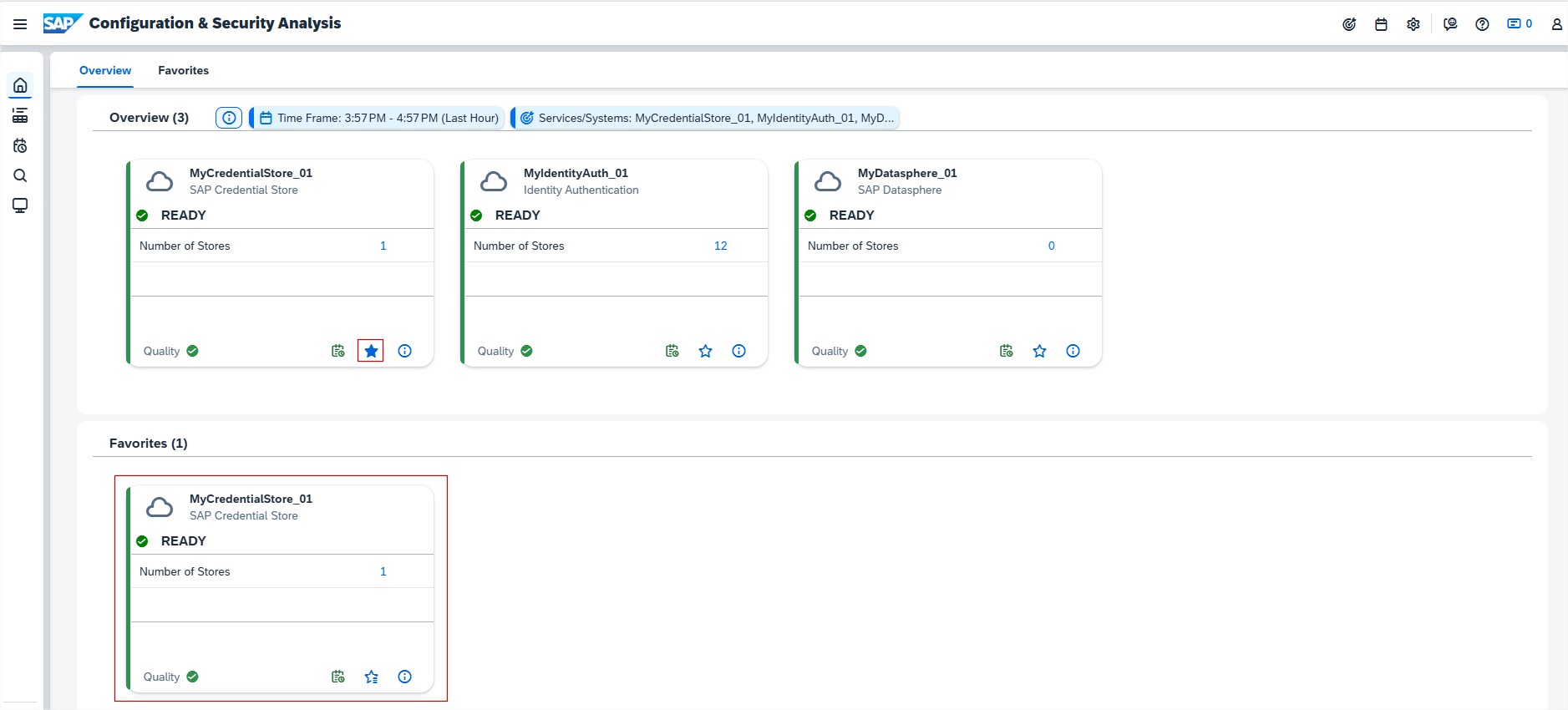This screenshot has height=710, width=1568.
Task: Open the notifications counter in header
Action: 1519,24
